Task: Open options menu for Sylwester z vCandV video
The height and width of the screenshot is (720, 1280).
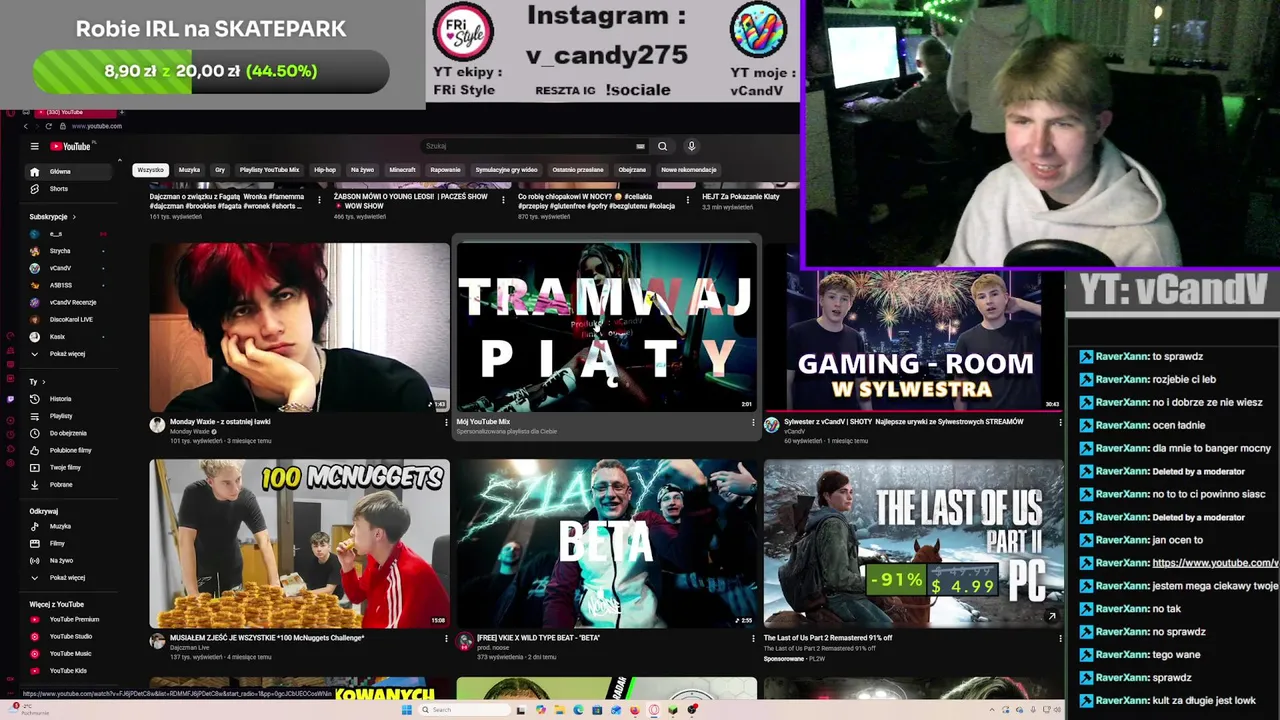Action: point(1060,422)
